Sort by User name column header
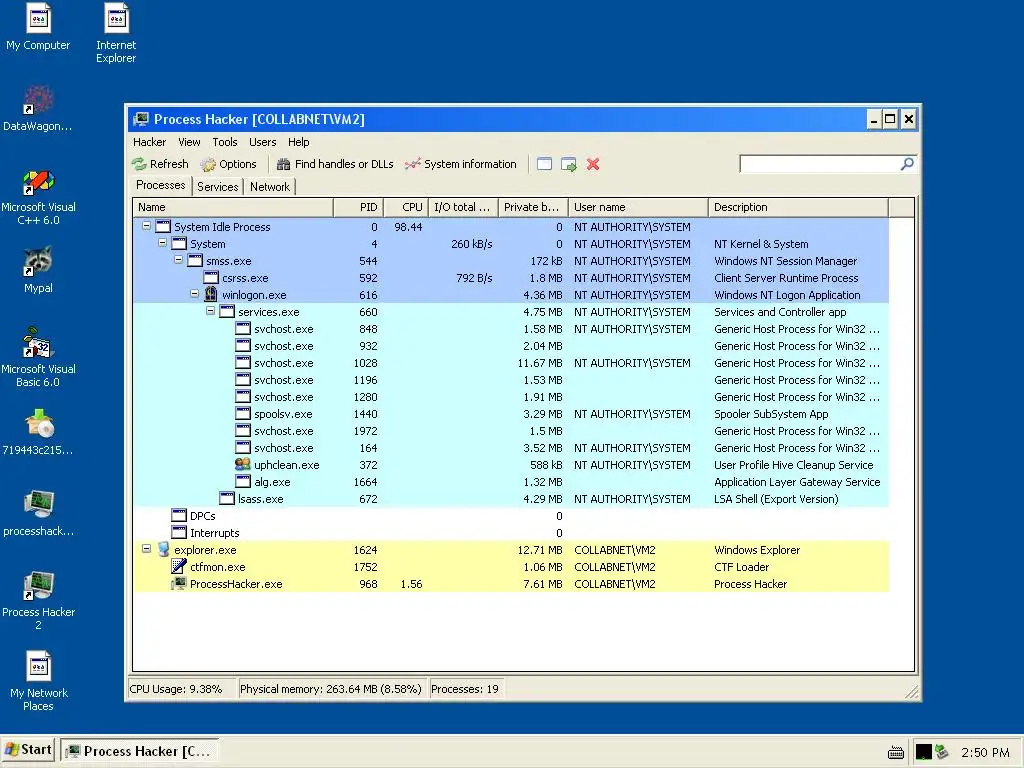The height and width of the screenshot is (768, 1024). pos(638,207)
